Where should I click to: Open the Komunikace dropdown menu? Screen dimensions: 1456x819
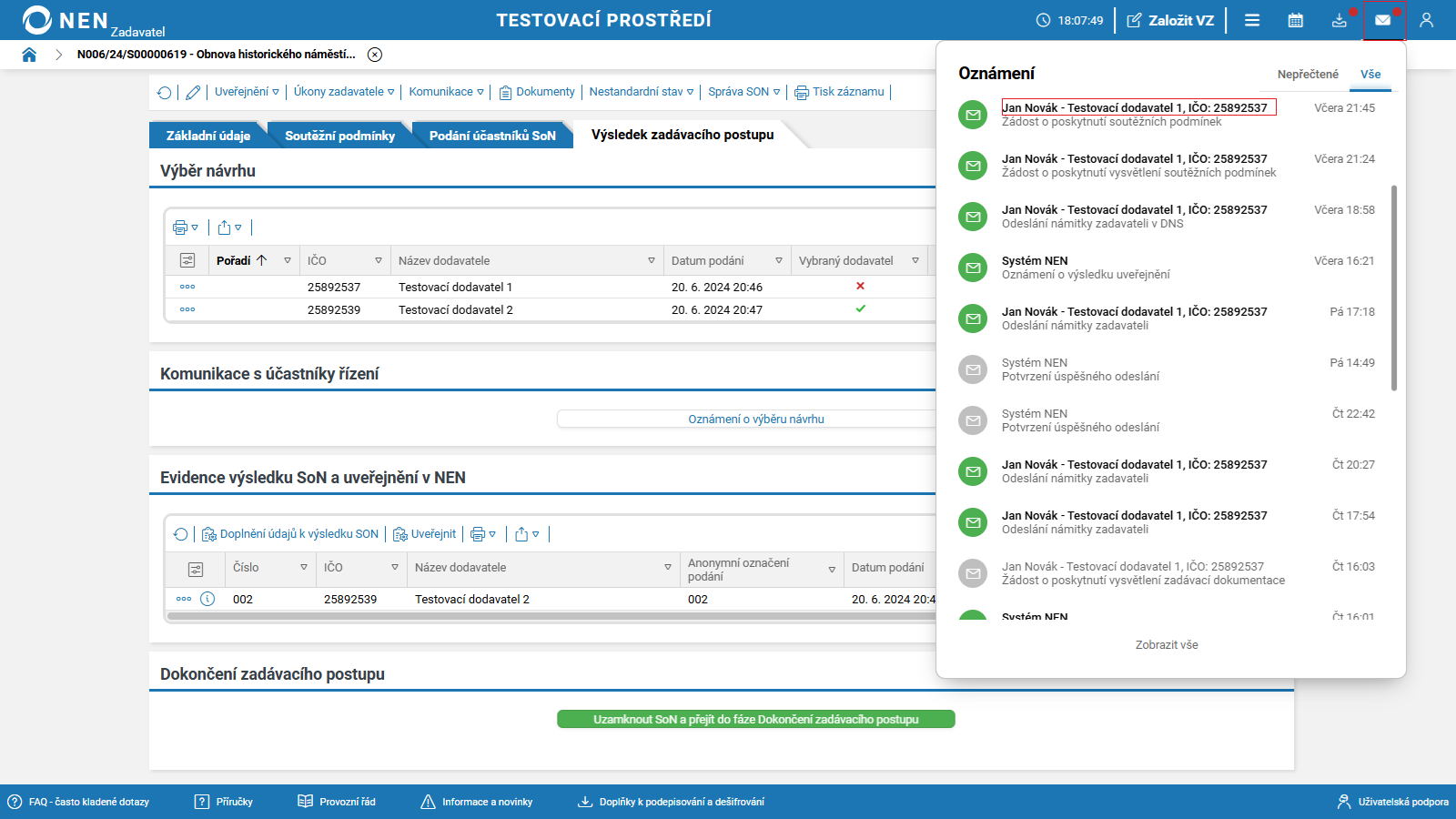[x=446, y=92]
